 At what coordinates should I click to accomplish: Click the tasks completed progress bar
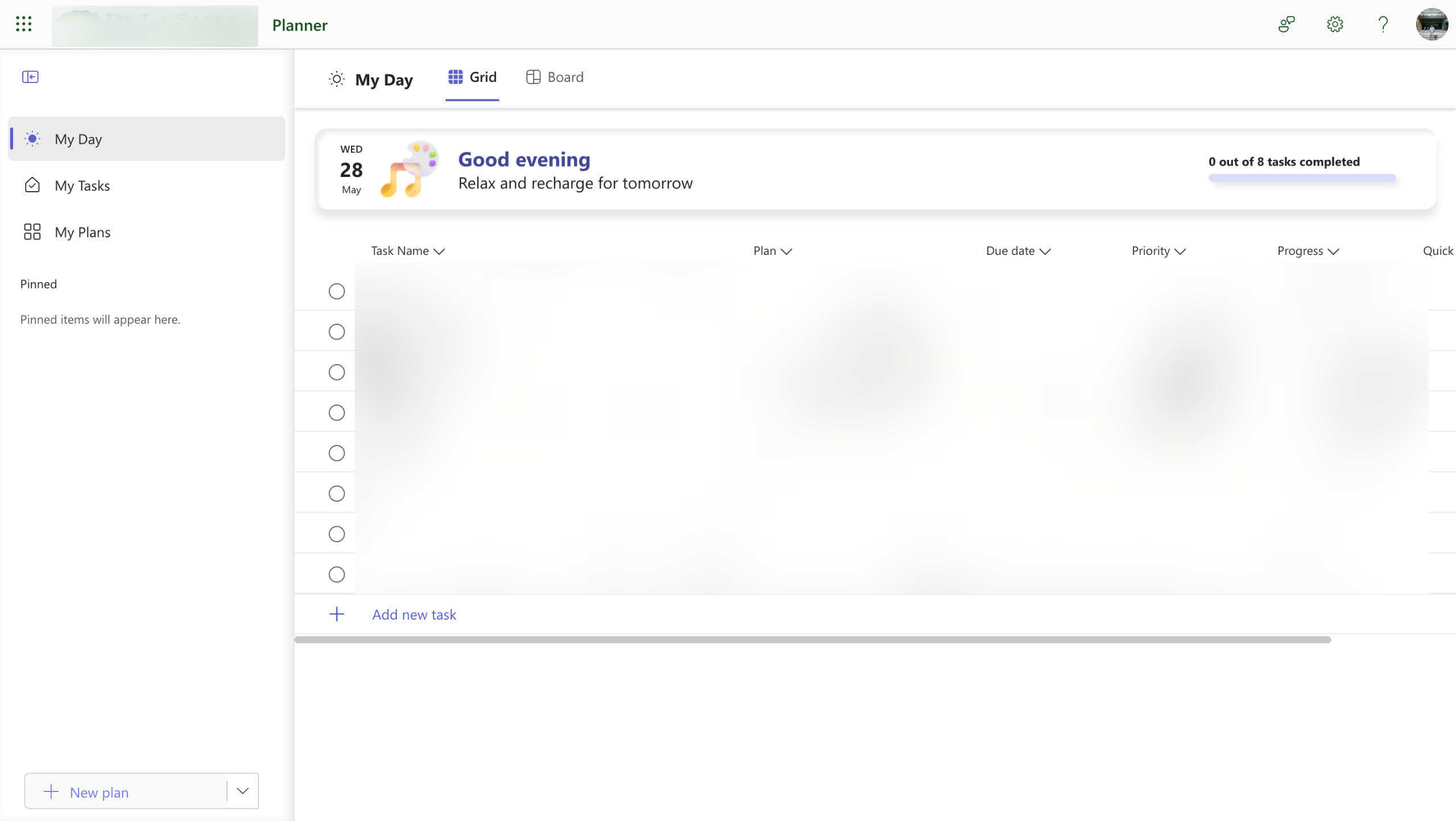coord(1302,178)
